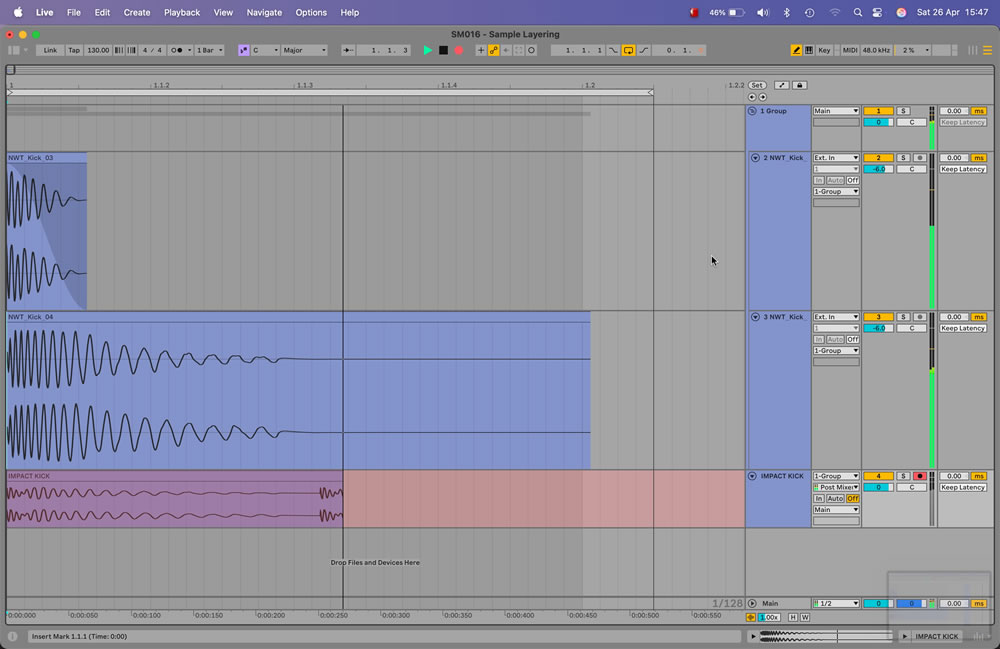Open macOS Control Center
This screenshot has width=1000, height=649.
coord(878,12)
